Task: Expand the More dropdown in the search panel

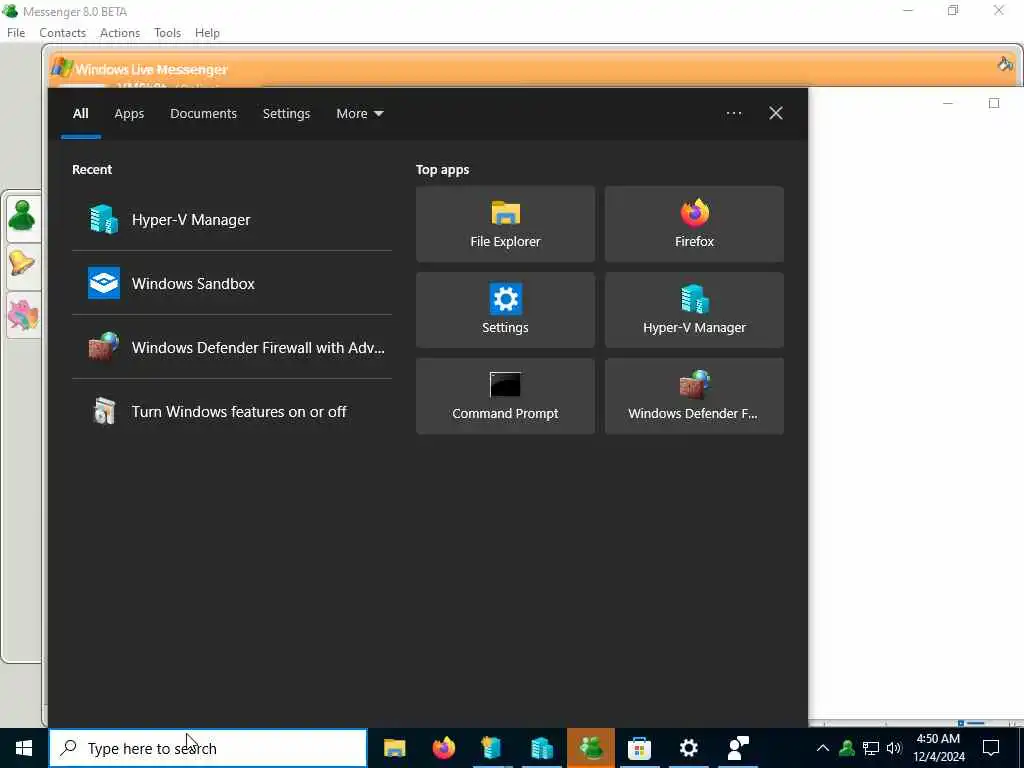Action: [360, 114]
